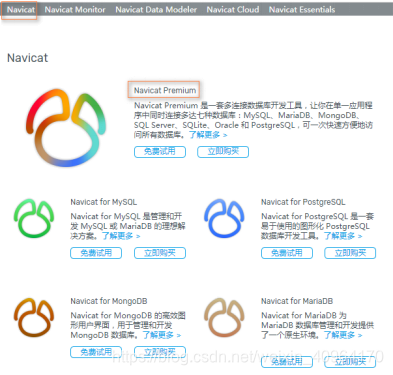
Task: Start 免费试用 for Navicat for PostgreSQL
Action: (x=287, y=253)
